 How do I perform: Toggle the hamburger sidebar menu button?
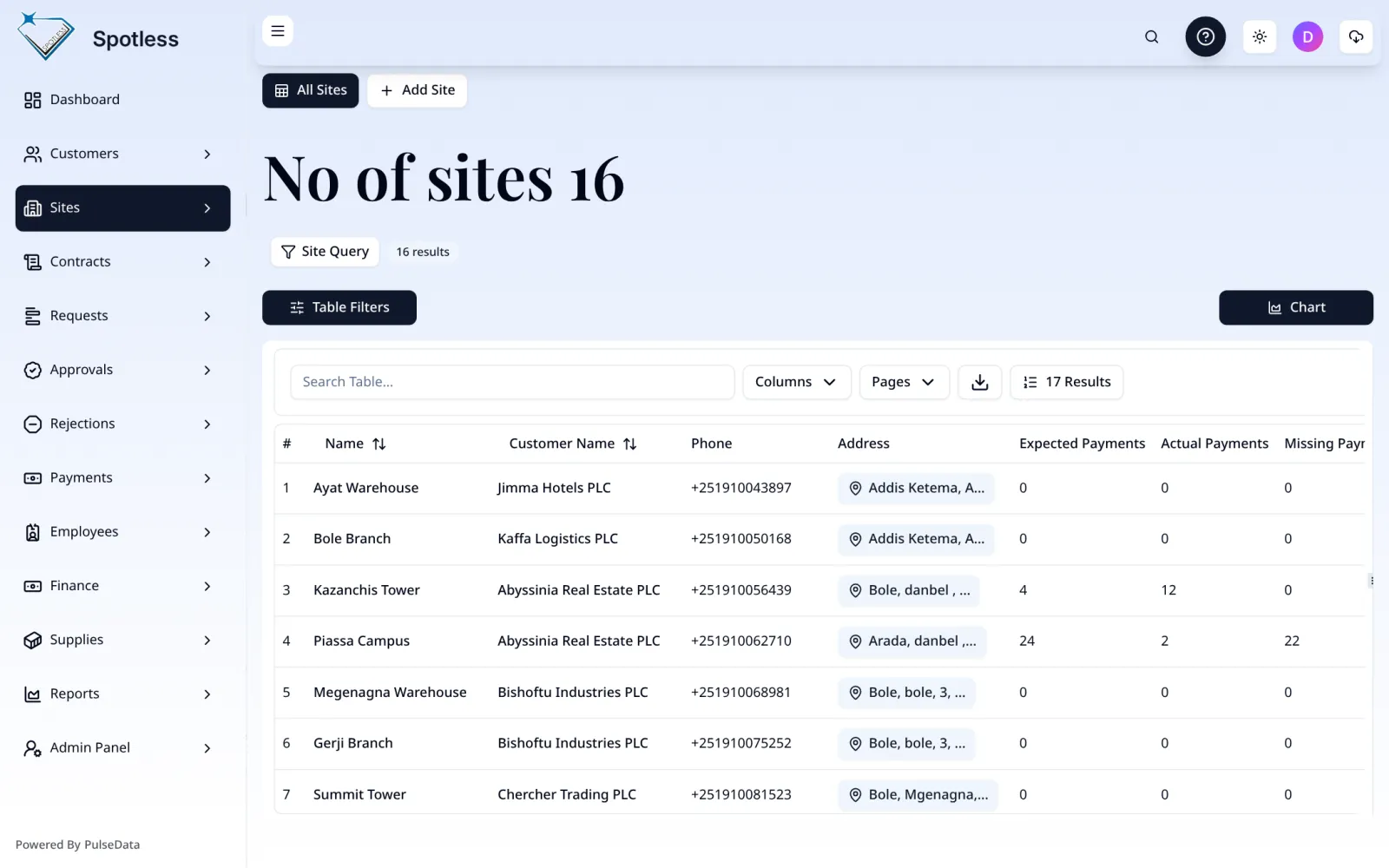(278, 31)
